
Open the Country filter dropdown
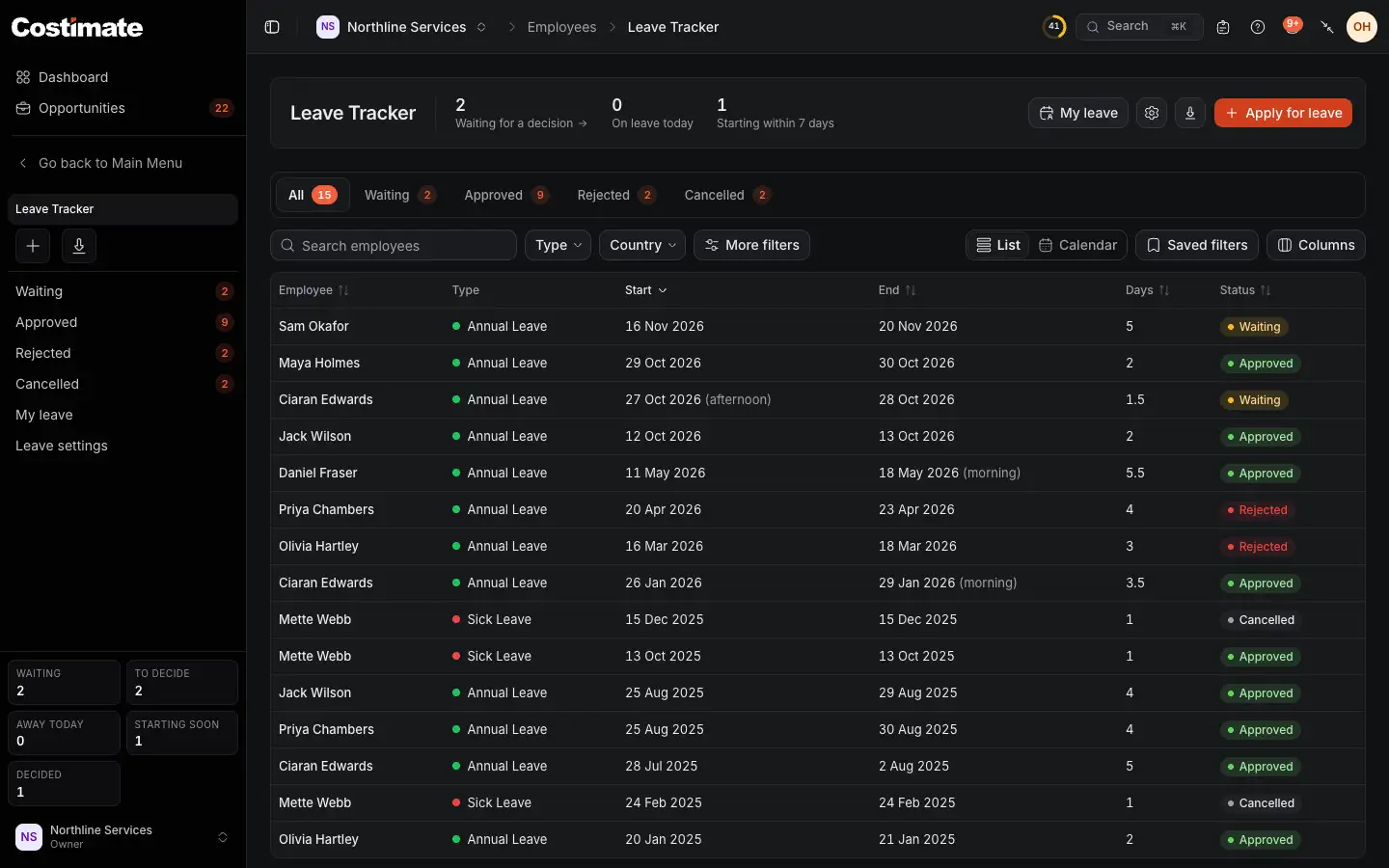coord(642,245)
